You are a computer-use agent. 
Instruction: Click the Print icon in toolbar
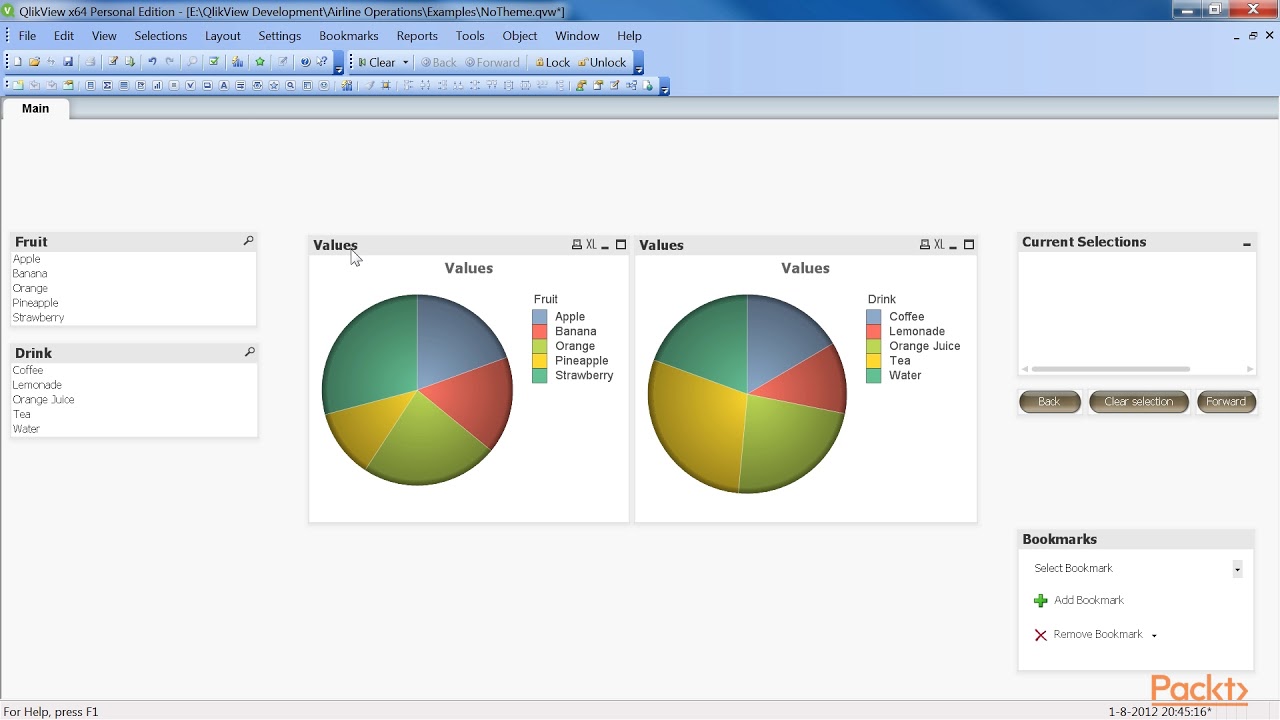point(90,62)
